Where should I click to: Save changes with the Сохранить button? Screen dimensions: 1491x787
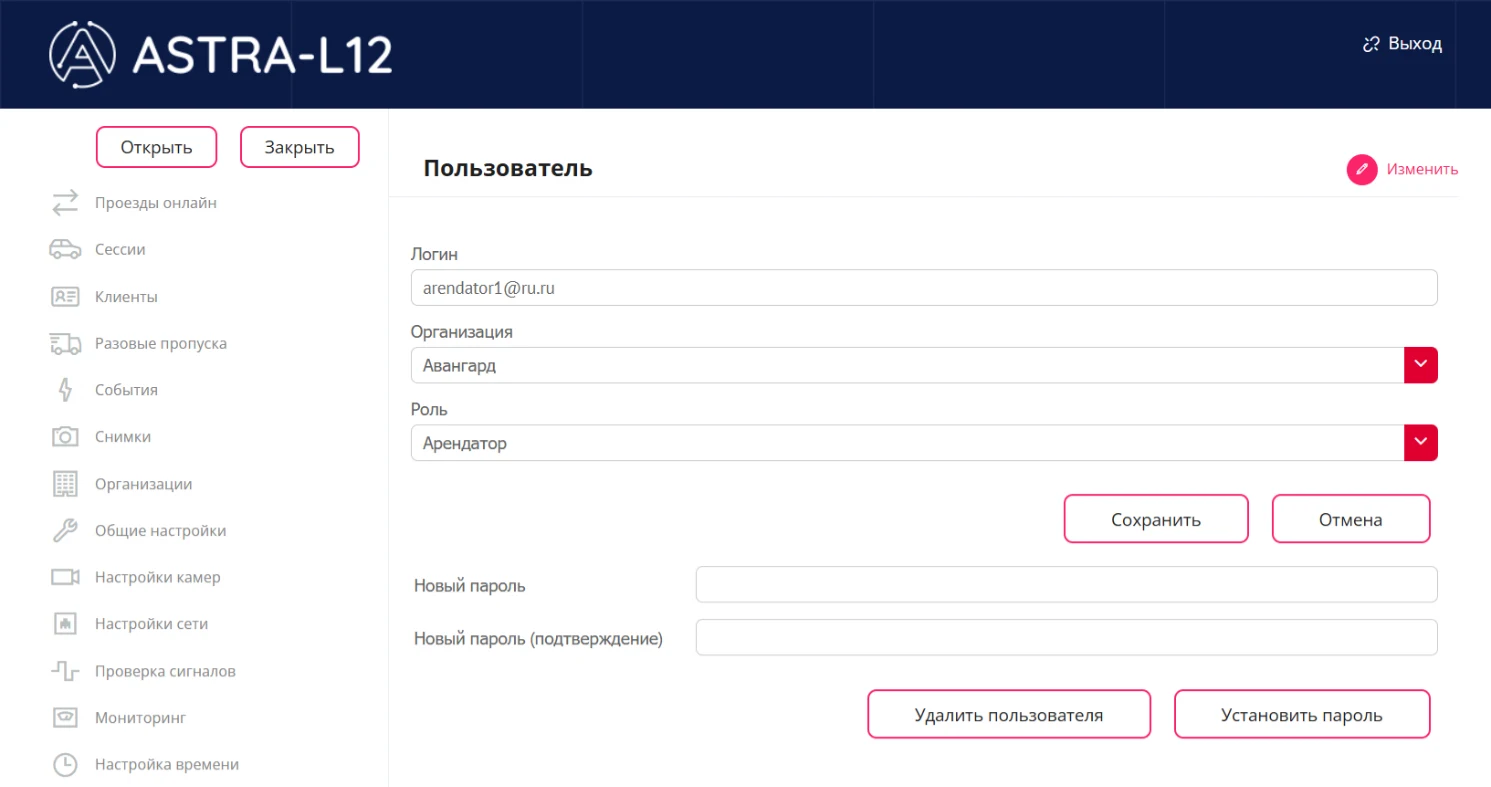[1156, 519]
